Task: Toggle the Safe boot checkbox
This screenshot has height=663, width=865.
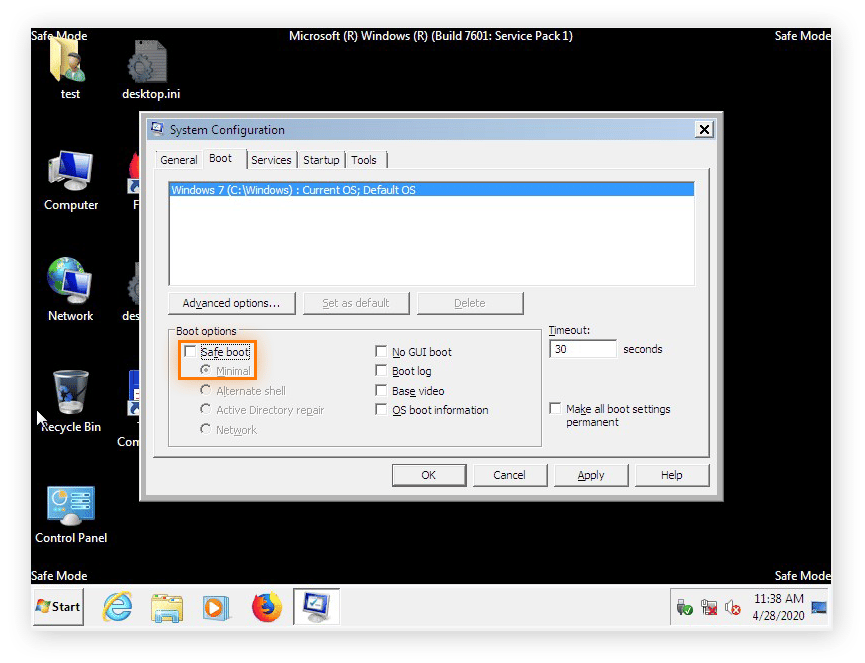Action: [x=190, y=351]
